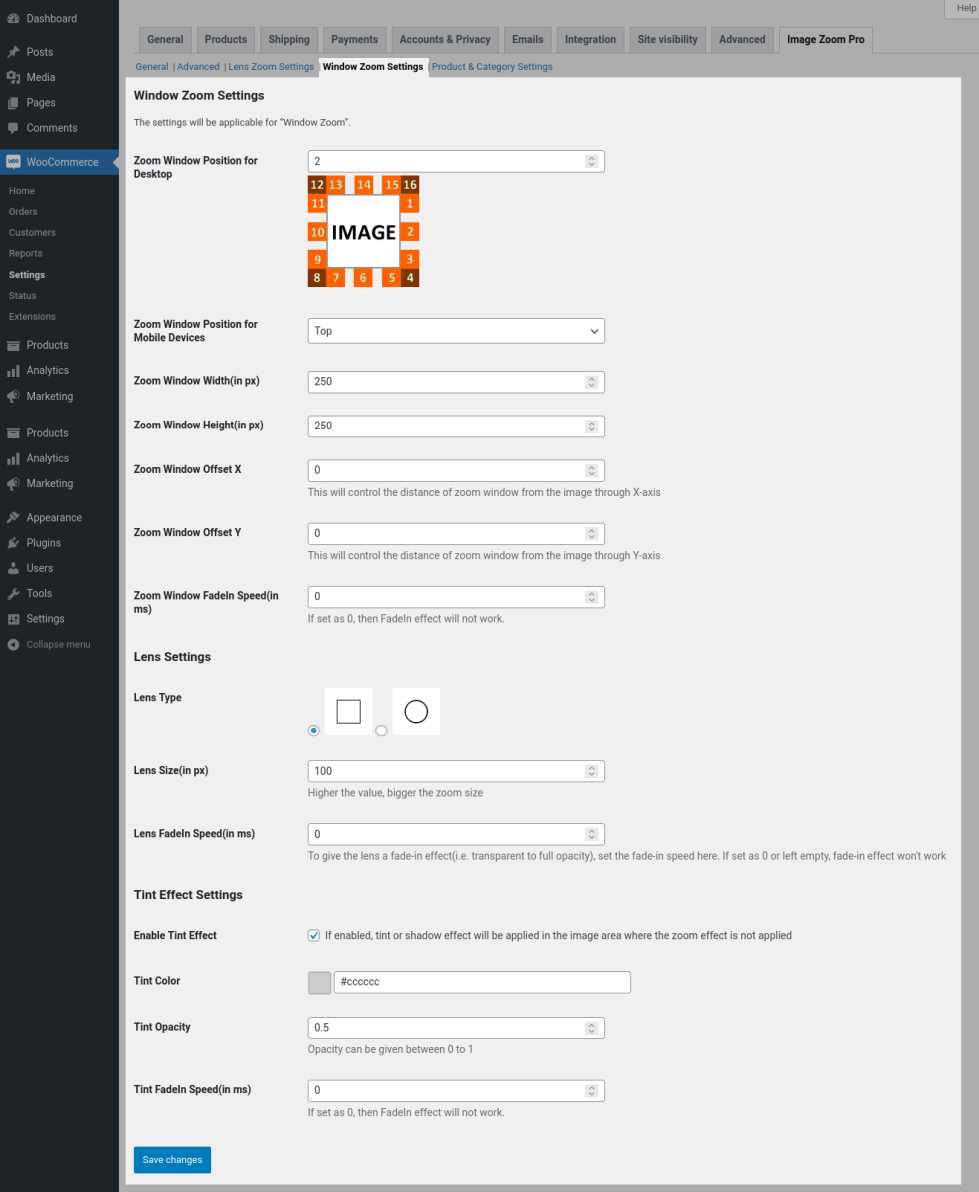Image resolution: width=979 pixels, height=1192 pixels.
Task: Click the Zoom Window Width stepper arrows
Action: [x=591, y=382]
